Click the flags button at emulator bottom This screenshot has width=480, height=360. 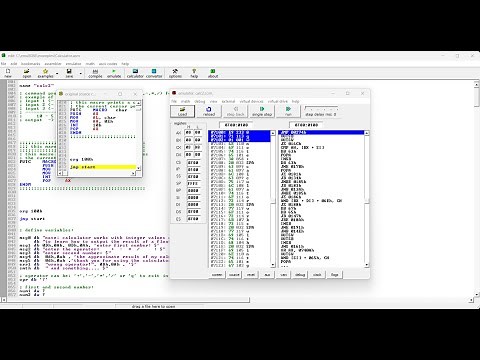point(334,275)
